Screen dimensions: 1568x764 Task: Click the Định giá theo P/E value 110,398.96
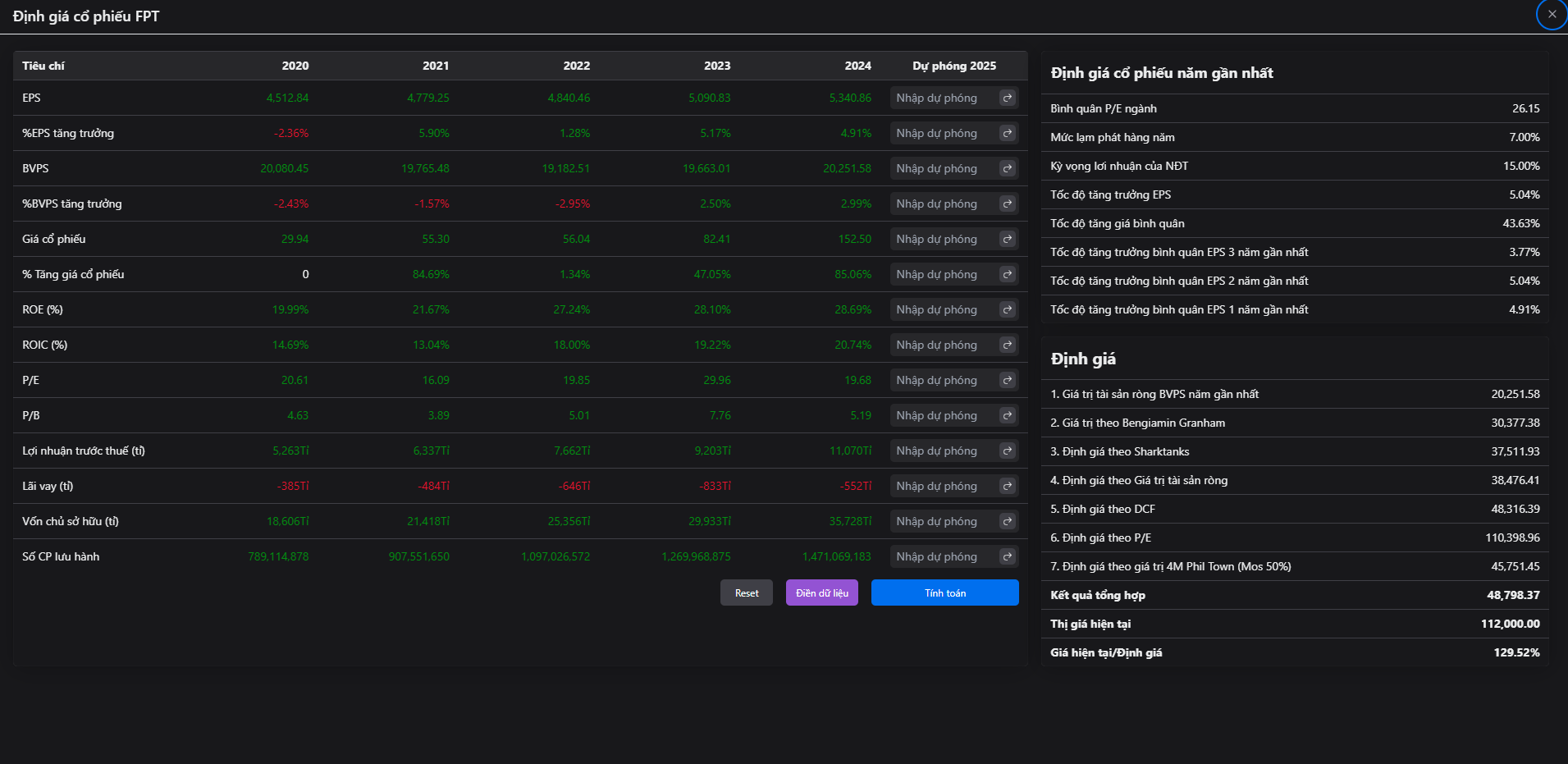point(1512,538)
